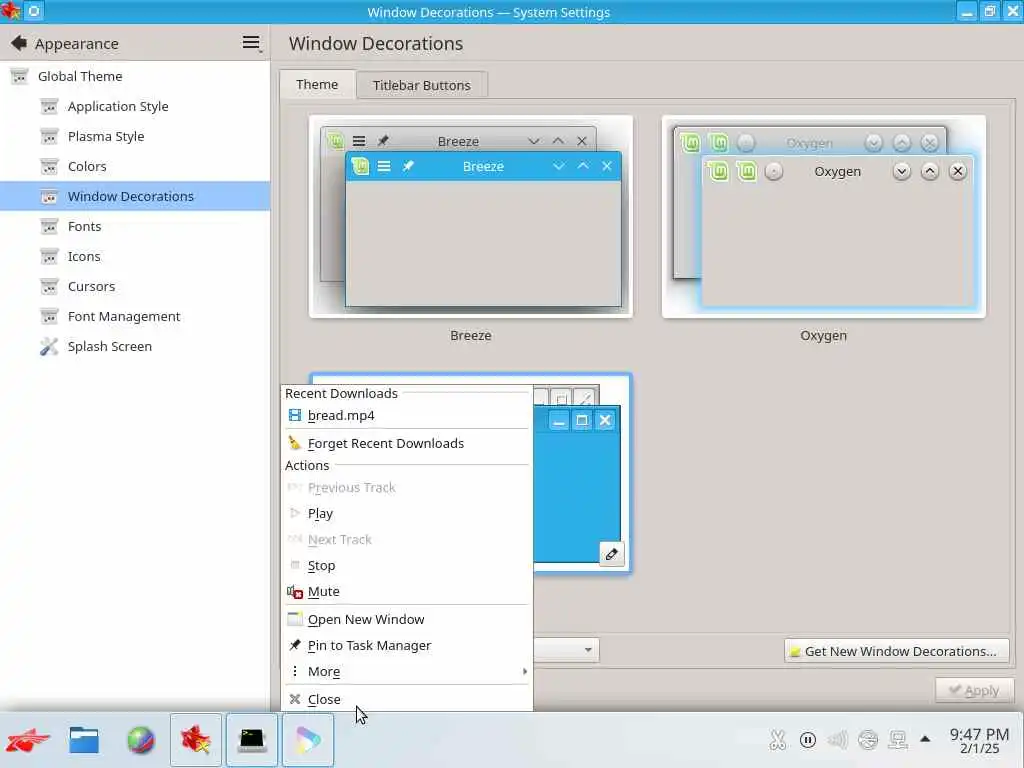Viewport: 1024px width, 768px height.
Task: Switch to the System Settings taskbar entry
Action: coord(196,741)
